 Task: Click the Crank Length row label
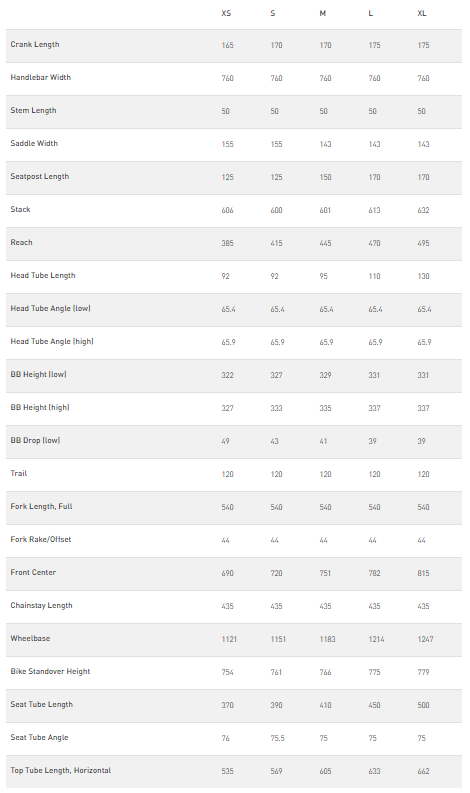tap(35, 45)
